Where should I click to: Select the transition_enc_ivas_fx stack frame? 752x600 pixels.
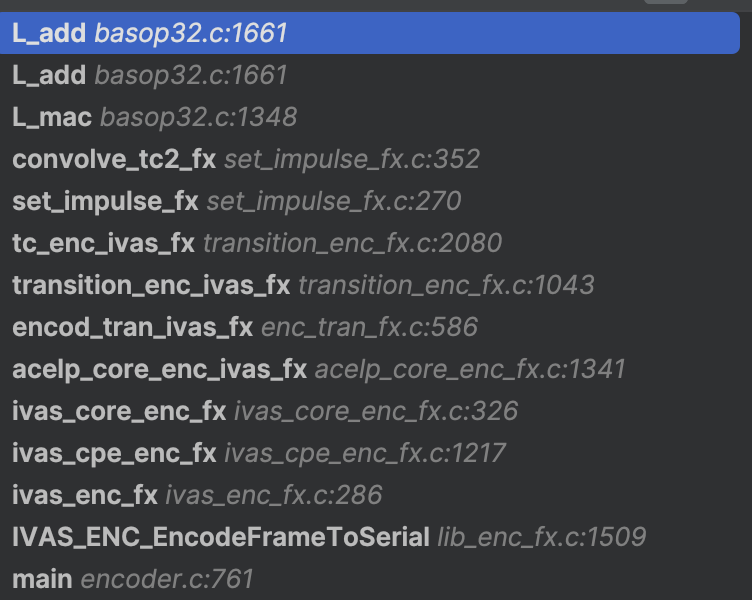tap(151, 285)
